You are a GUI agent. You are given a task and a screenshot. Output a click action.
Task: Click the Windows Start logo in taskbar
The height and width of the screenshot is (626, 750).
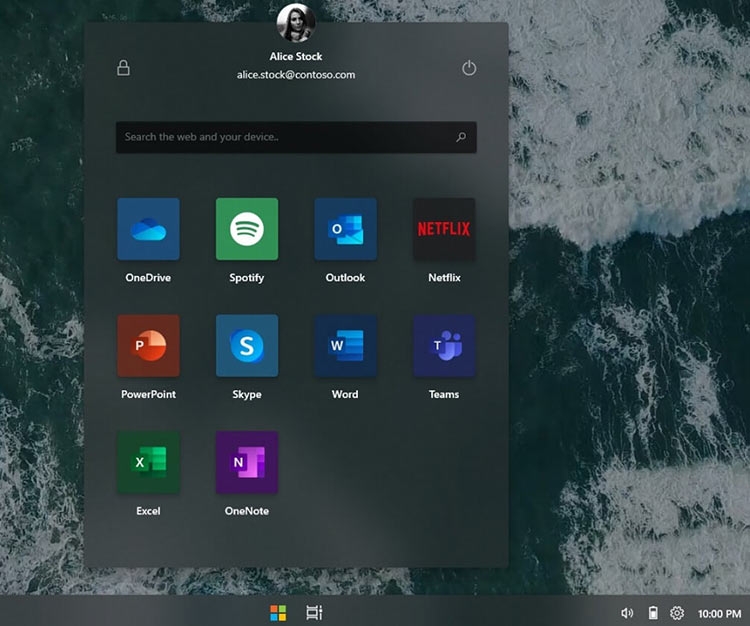(278, 613)
